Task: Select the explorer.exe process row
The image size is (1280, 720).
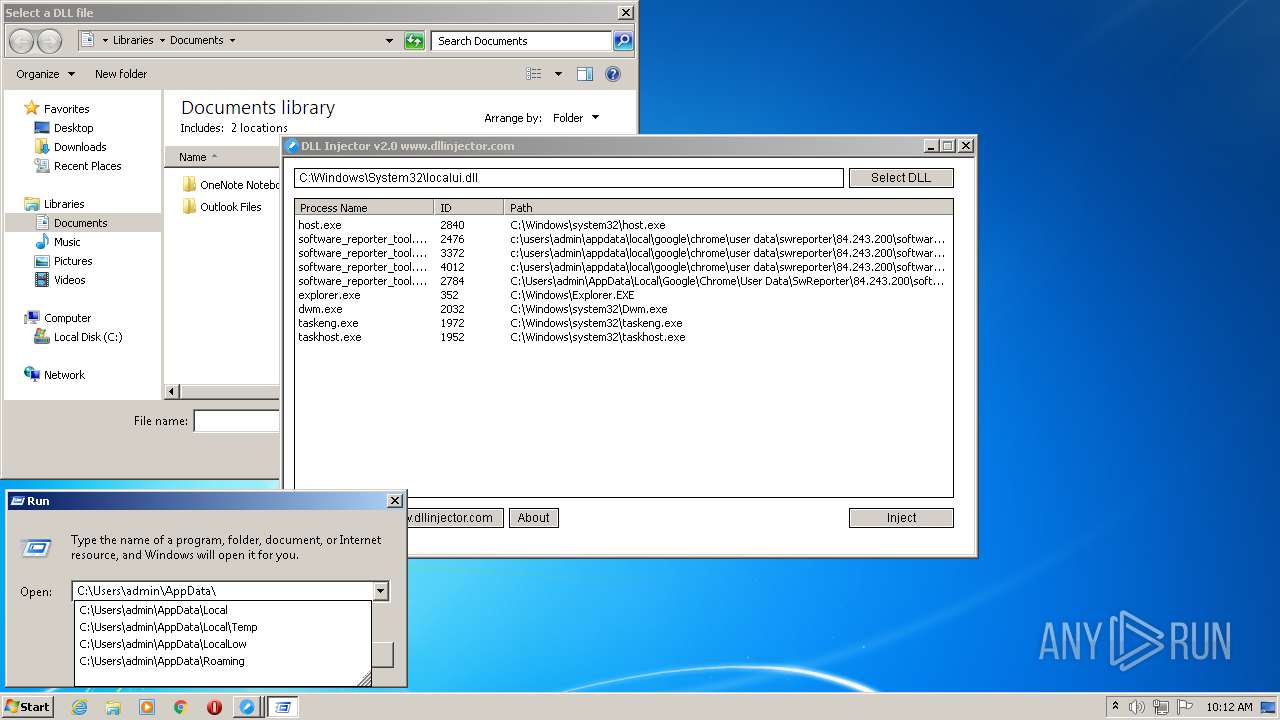Action: pyautogui.click(x=624, y=295)
